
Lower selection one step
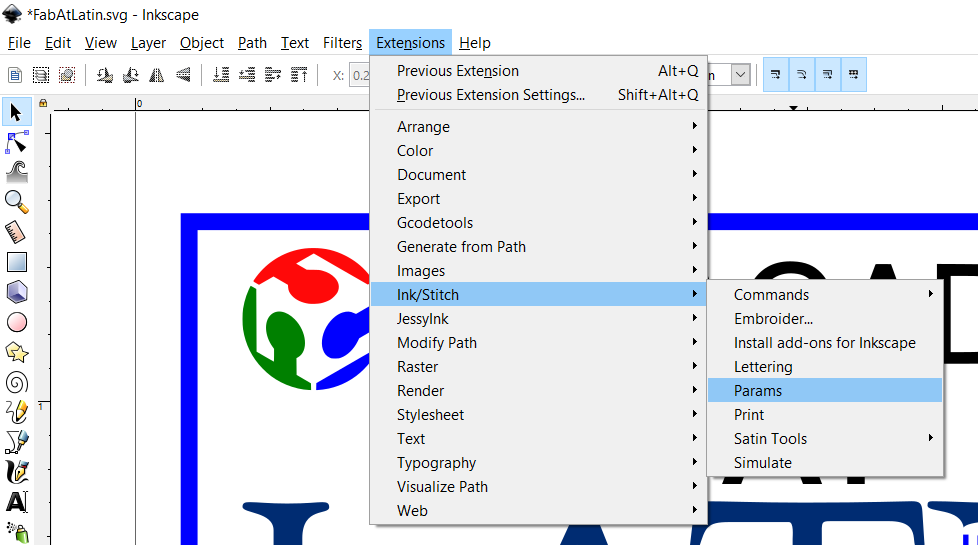click(x=247, y=75)
